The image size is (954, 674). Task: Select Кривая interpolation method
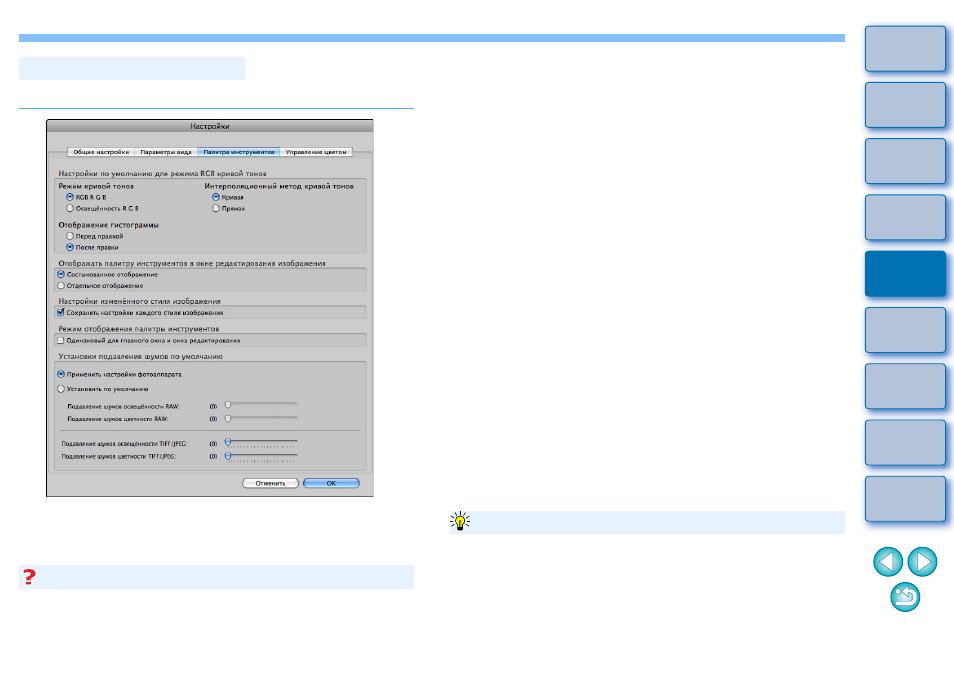click(x=216, y=197)
